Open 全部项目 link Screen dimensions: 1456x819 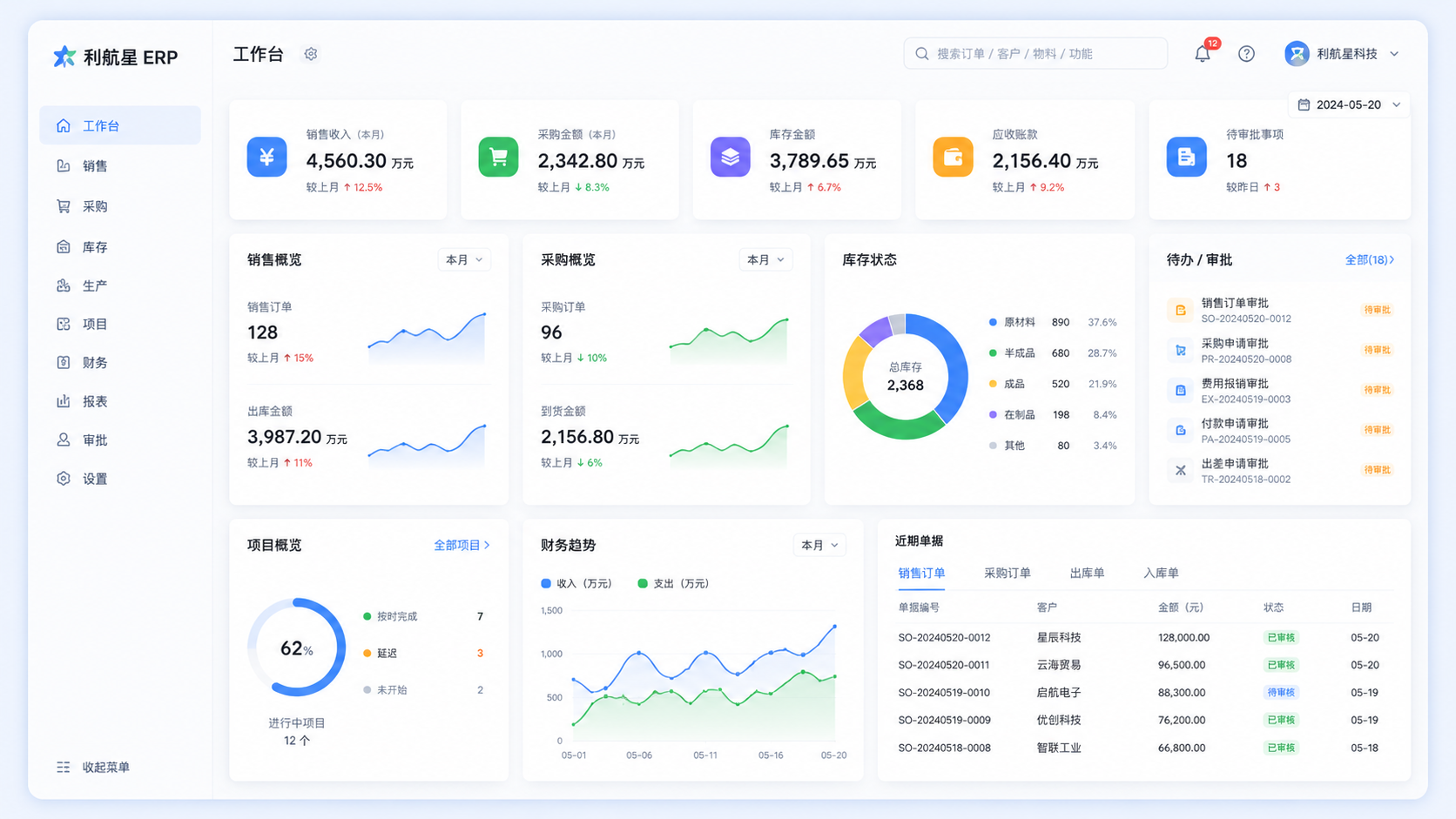coord(462,545)
